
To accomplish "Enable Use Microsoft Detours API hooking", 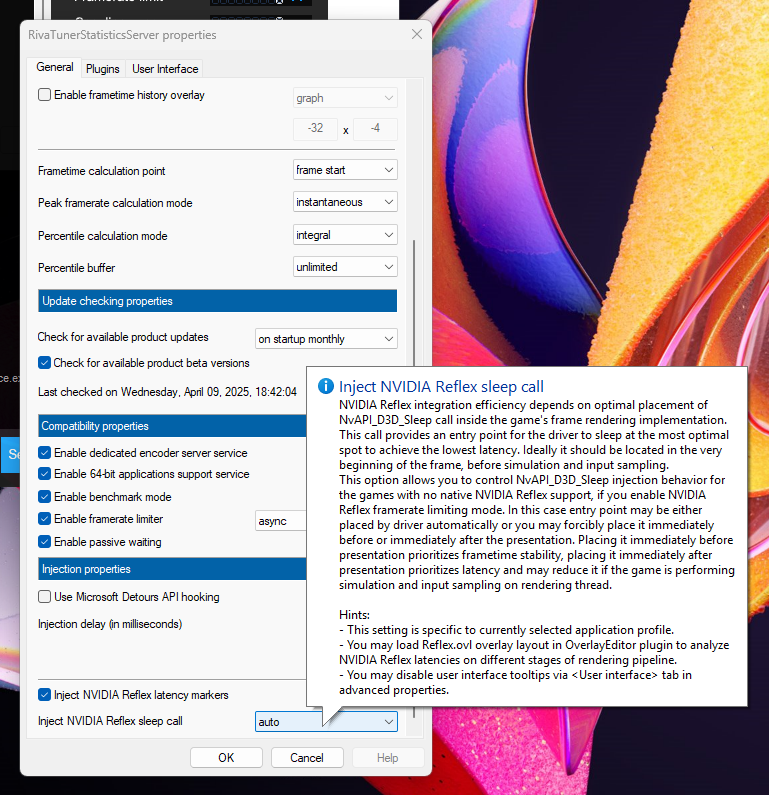I will pyautogui.click(x=45, y=597).
